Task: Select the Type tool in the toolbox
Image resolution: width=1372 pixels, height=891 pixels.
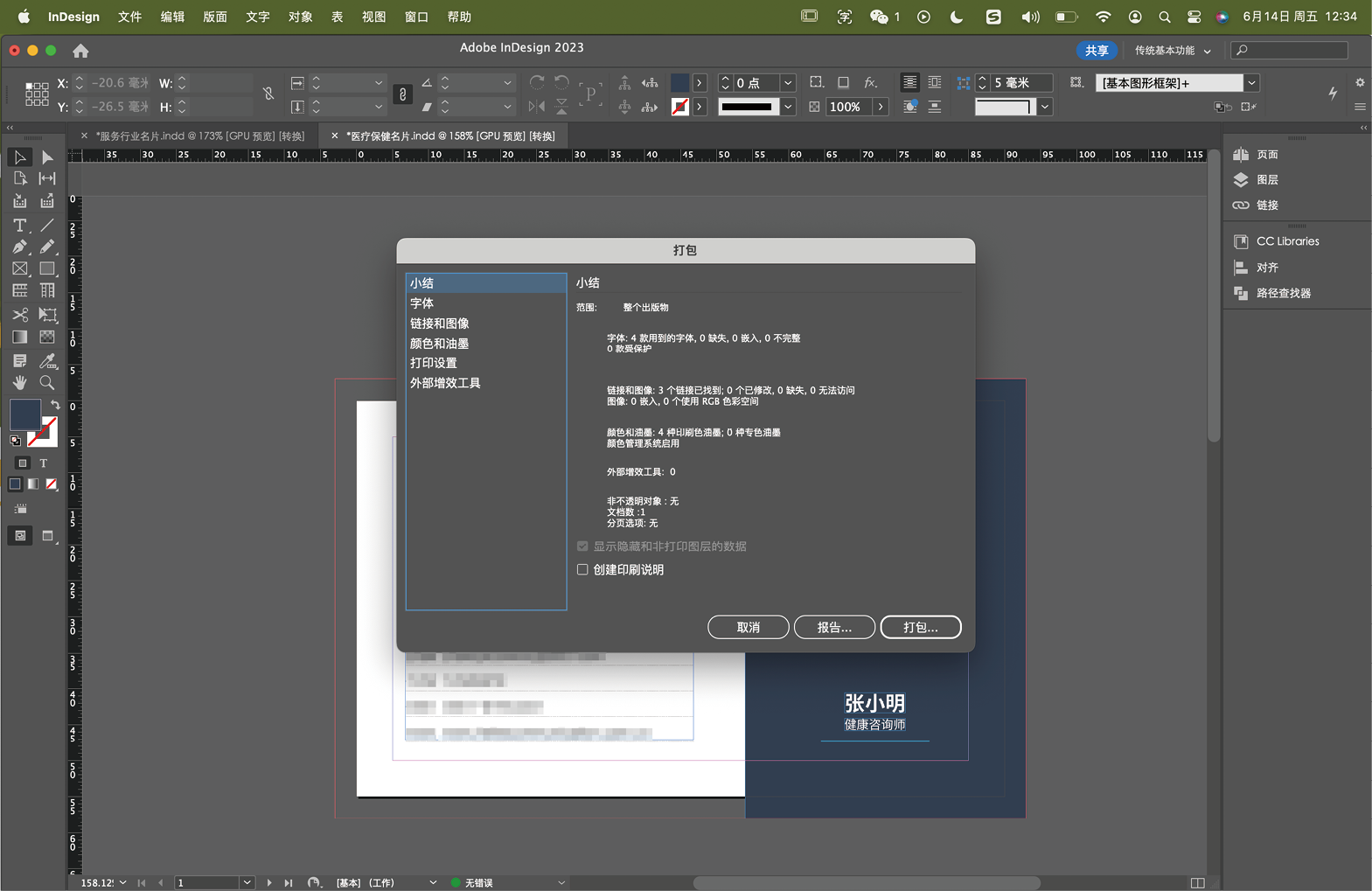Action: click(x=19, y=226)
